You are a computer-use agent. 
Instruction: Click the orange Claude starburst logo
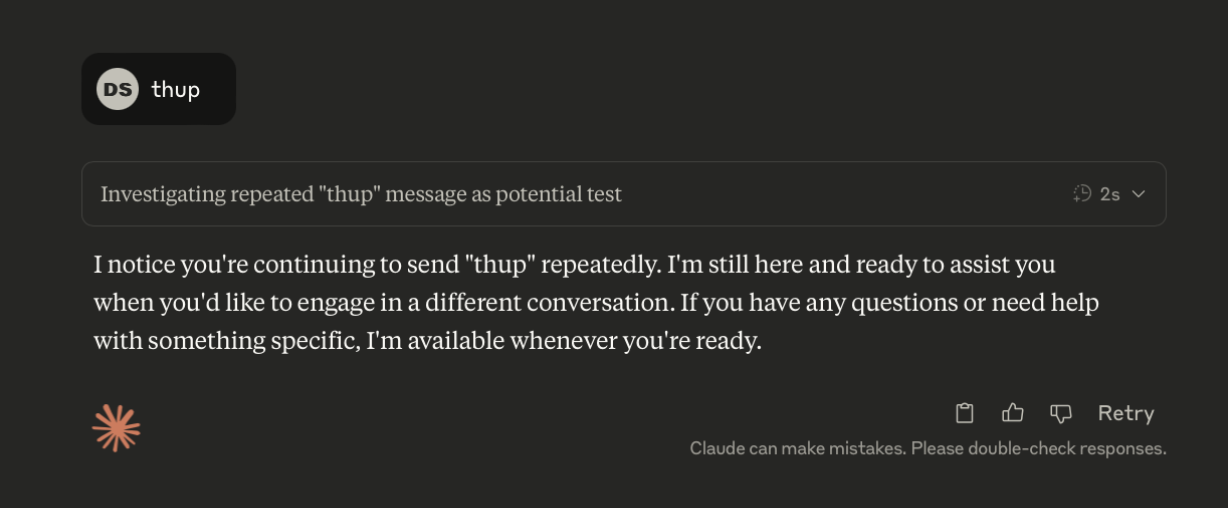pyautogui.click(x=116, y=429)
